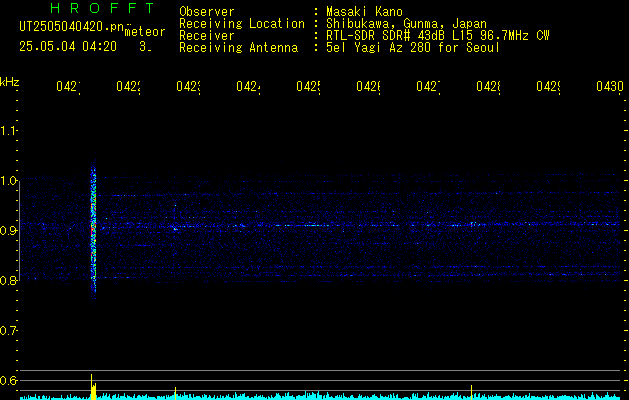Click the 0.9 kHz axis label
The height and width of the screenshot is (400, 629).
[8, 231]
